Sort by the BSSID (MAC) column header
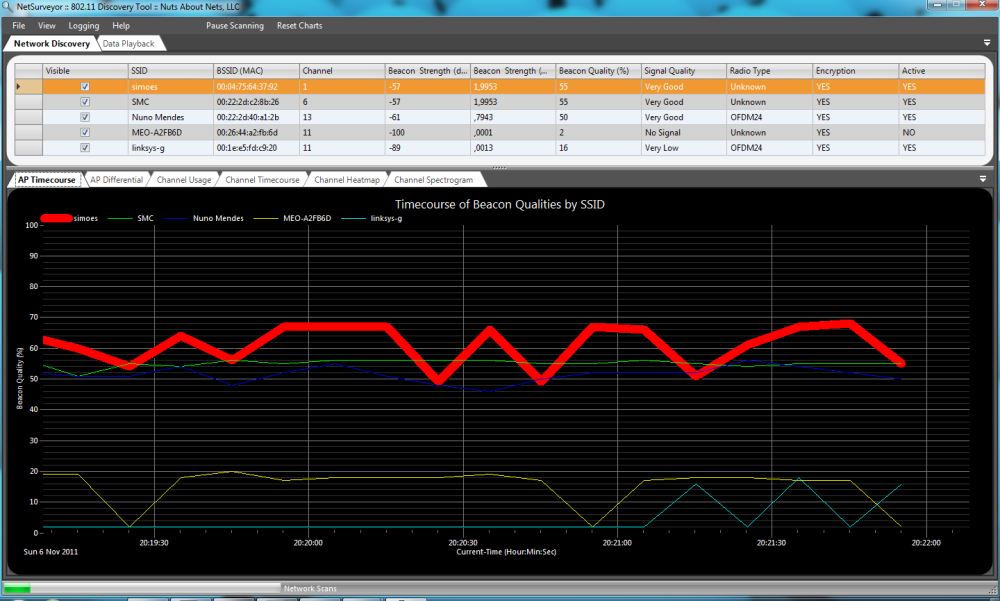This screenshot has height=601, width=1000. tap(256, 71)
